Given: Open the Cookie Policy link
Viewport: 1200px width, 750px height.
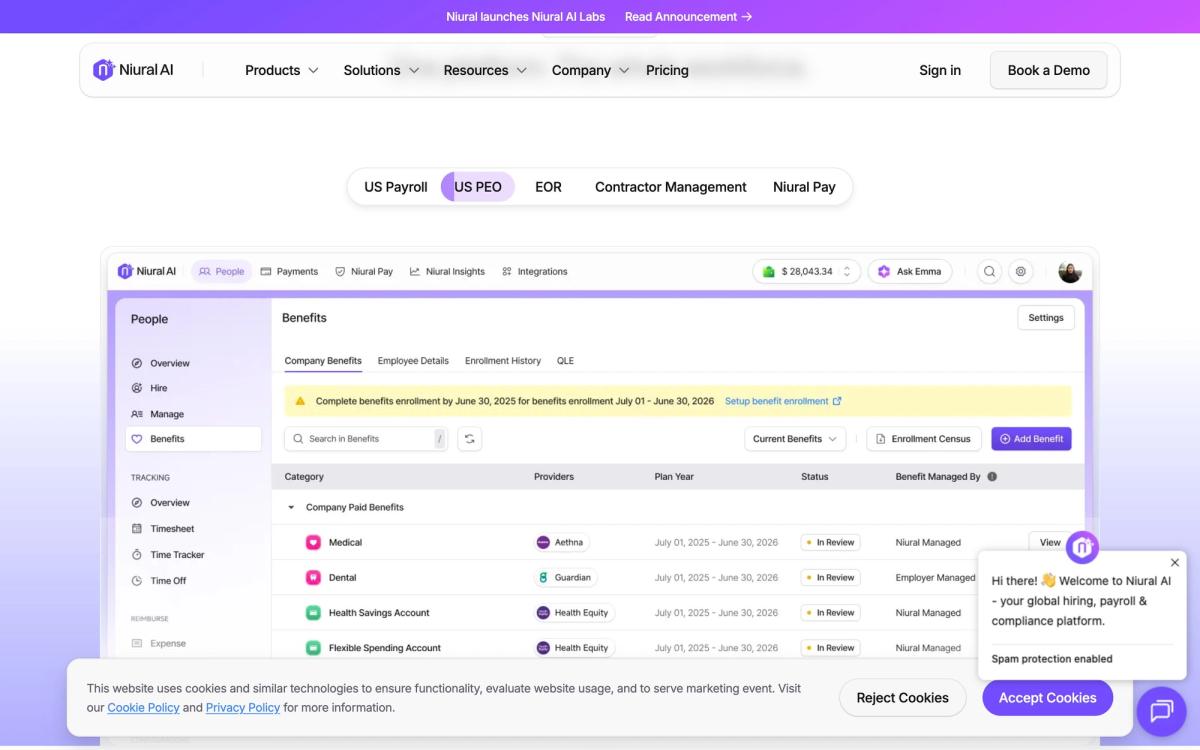Looking at the screenshot, I should (x=143, y=708).
